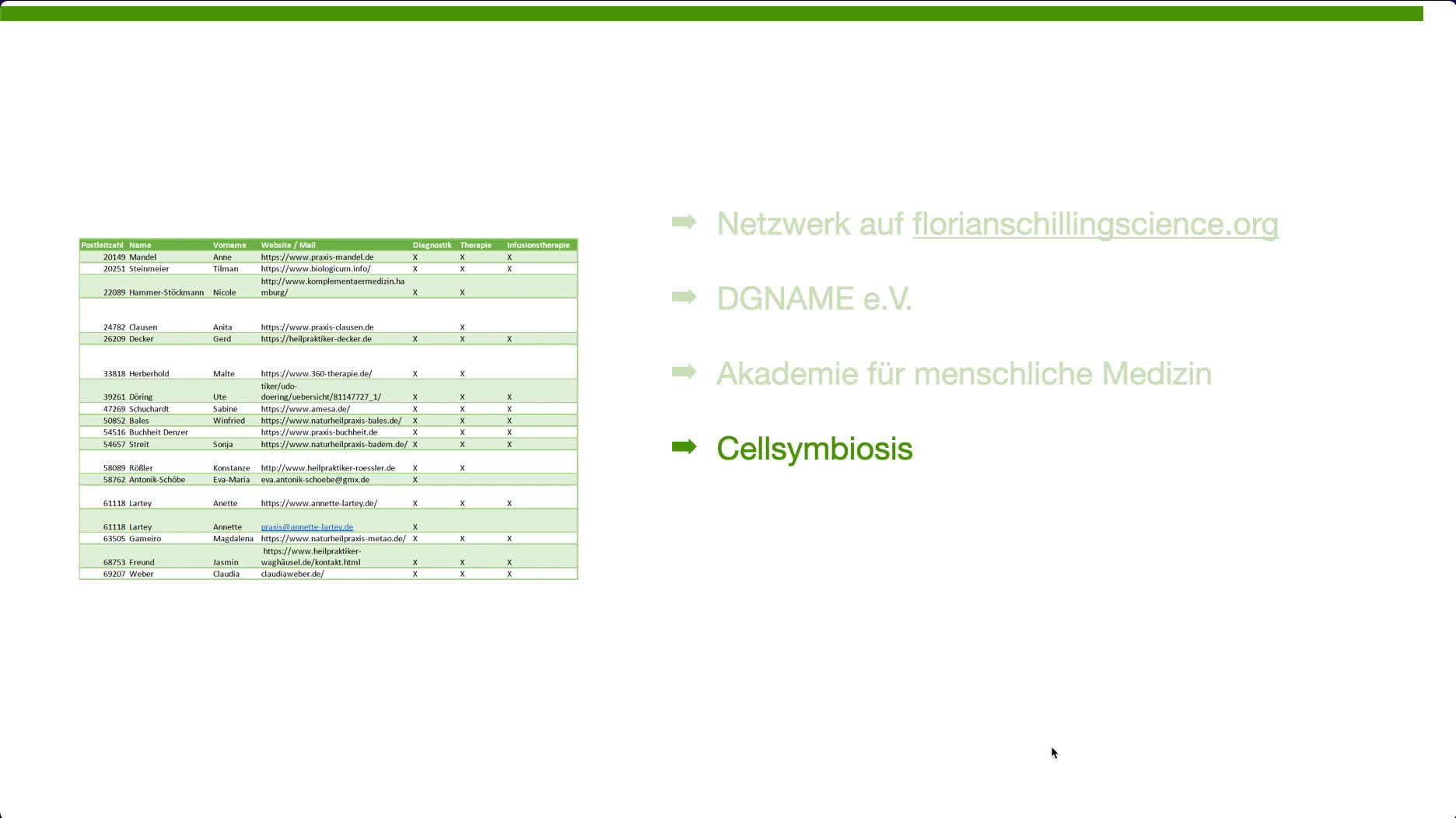Select the 'Steinmeier' name cell
The image size is (1456, 818).
point(149,269)
